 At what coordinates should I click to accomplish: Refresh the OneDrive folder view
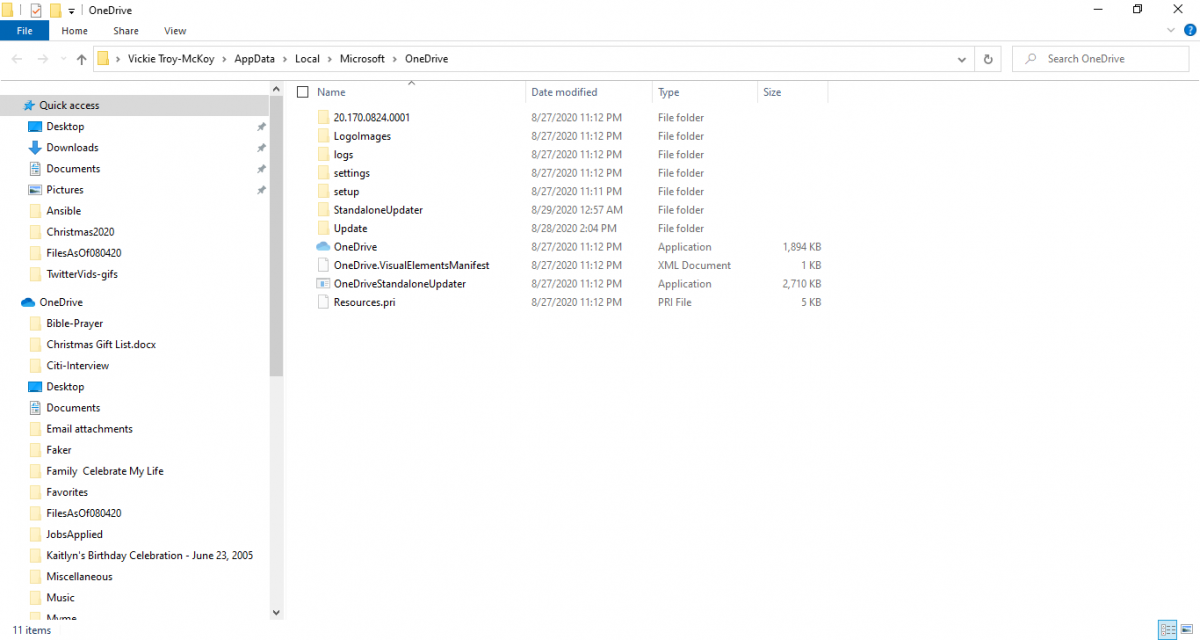[988, 59]
